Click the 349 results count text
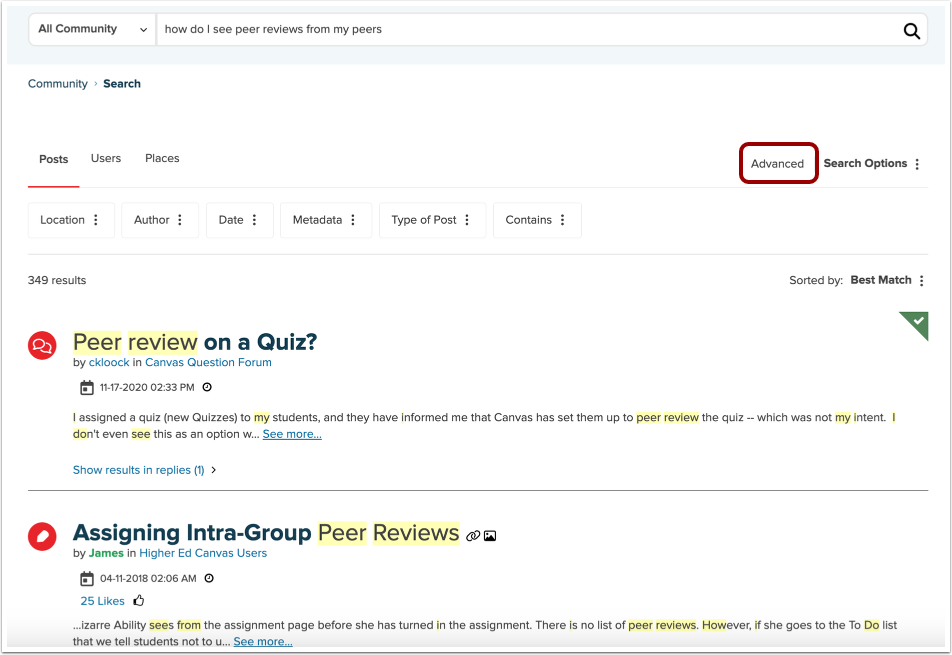 57,280
